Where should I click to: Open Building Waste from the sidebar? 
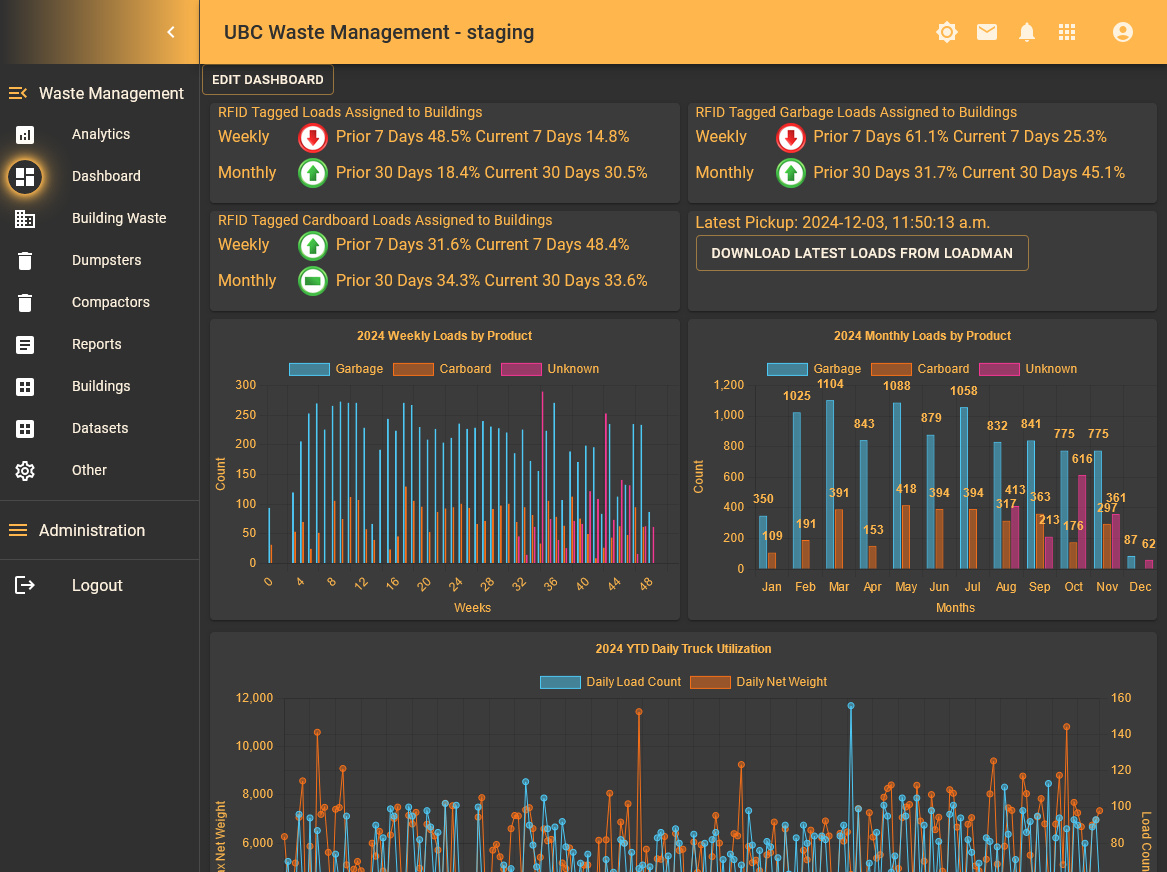pyautogui.click(x=119, y=218)
